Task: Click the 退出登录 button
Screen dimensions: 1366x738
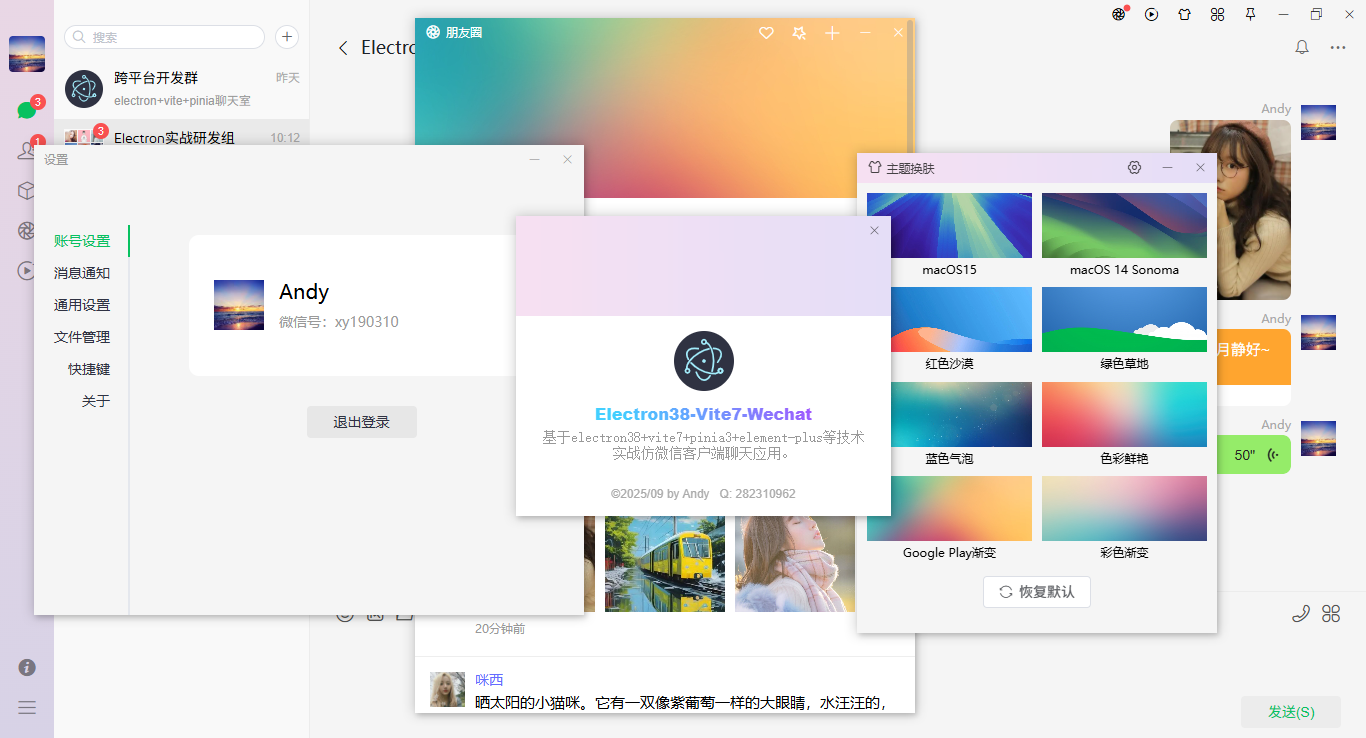Action: click(362, 422)
